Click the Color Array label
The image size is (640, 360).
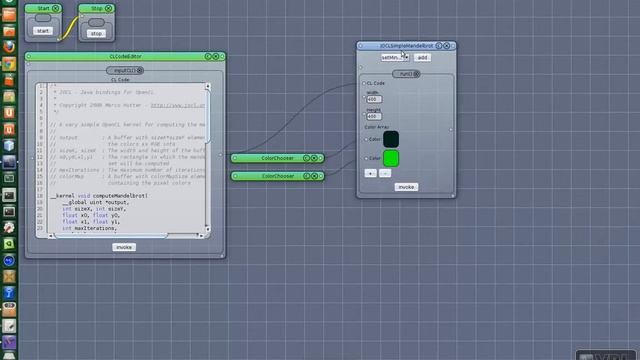click(x=377, y=127)
